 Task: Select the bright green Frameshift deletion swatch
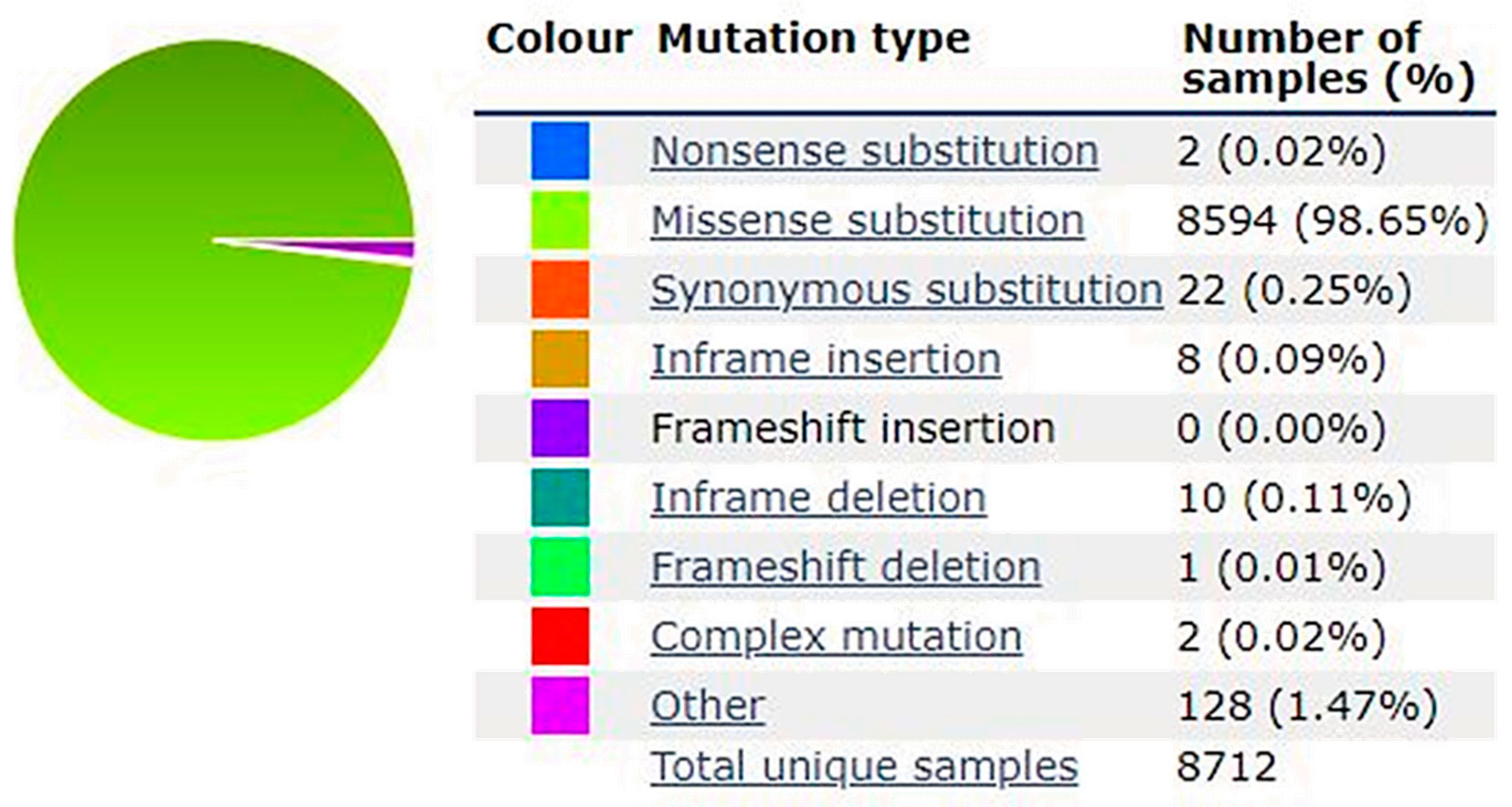pos(560,566)
